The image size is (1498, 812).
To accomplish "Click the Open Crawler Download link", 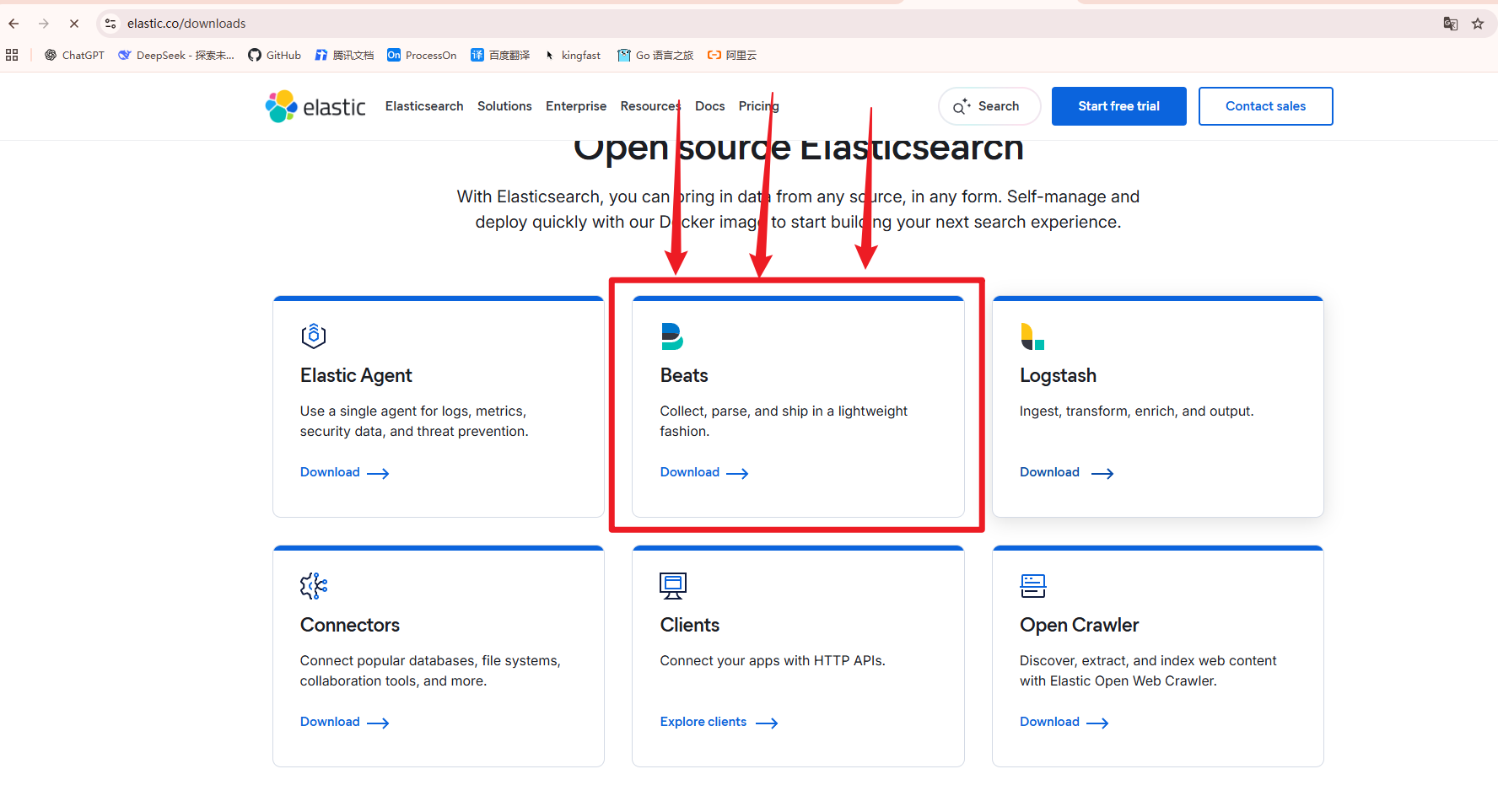I will tap(1064, 722).
